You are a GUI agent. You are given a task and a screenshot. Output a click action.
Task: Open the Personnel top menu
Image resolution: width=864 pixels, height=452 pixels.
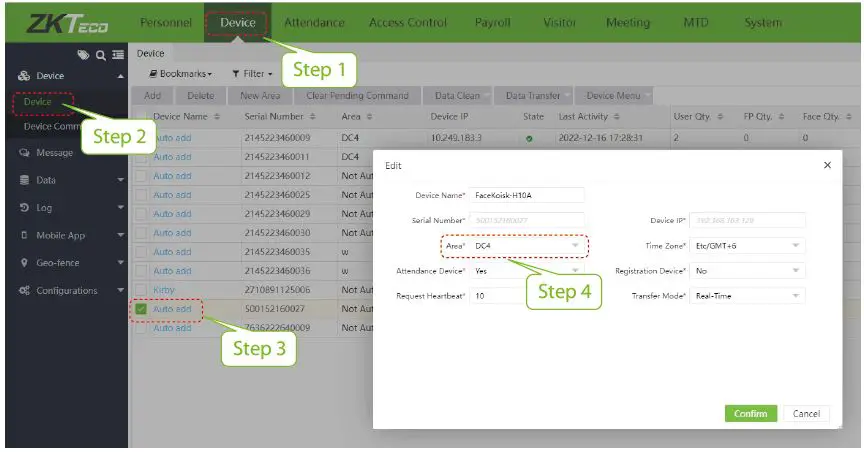(x=166, y=23)
